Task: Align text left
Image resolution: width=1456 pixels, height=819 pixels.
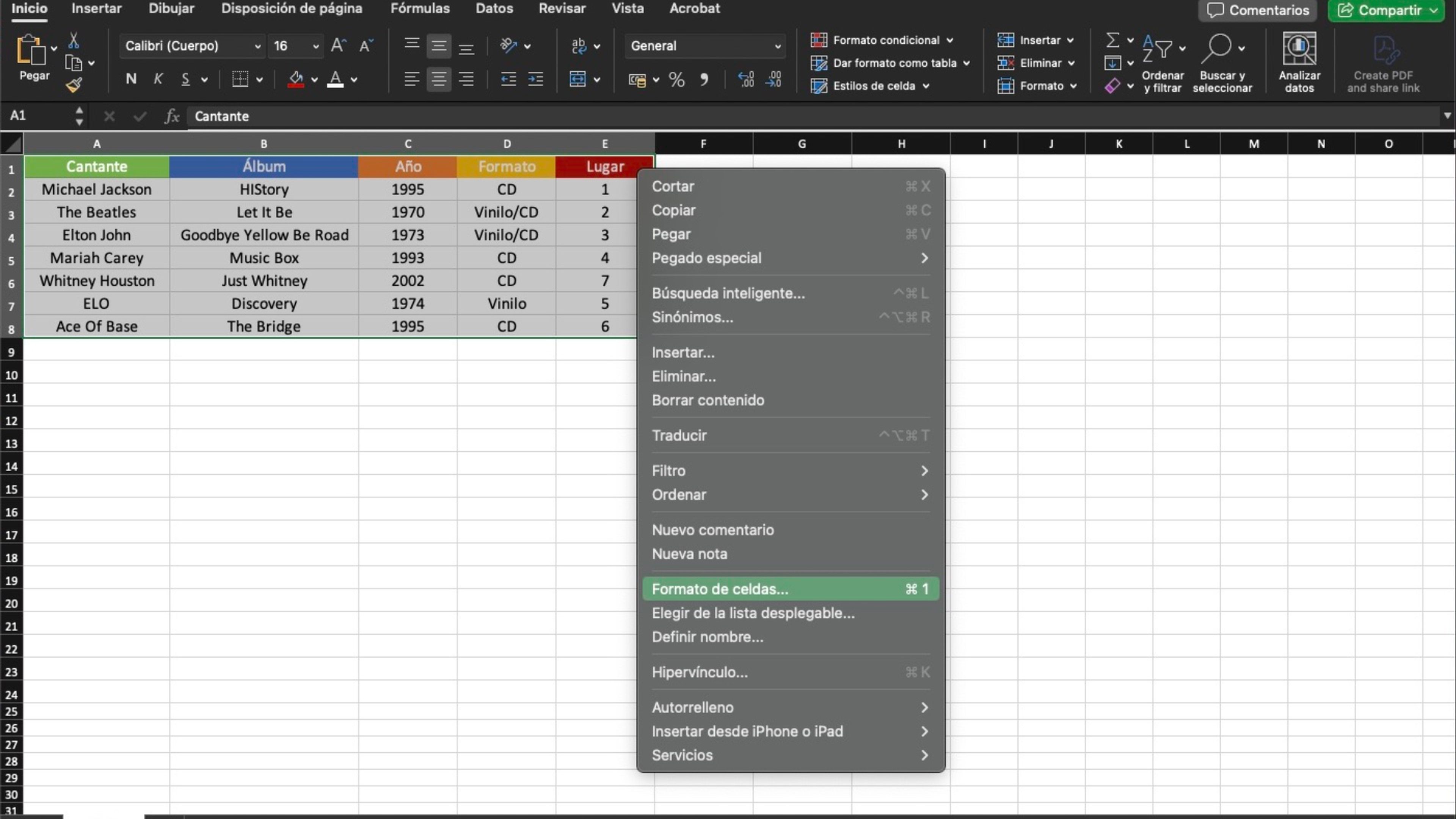Action: click(x=412, y=79)
